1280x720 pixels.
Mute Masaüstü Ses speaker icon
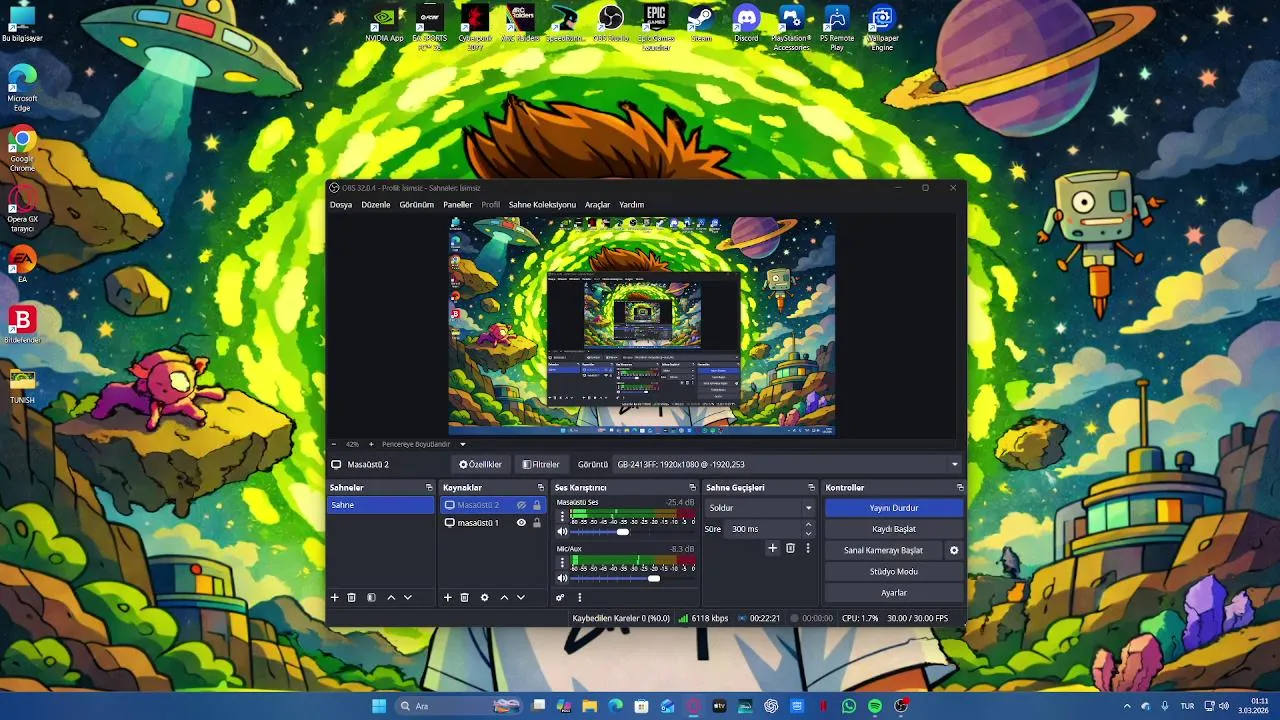pos(562,532)
